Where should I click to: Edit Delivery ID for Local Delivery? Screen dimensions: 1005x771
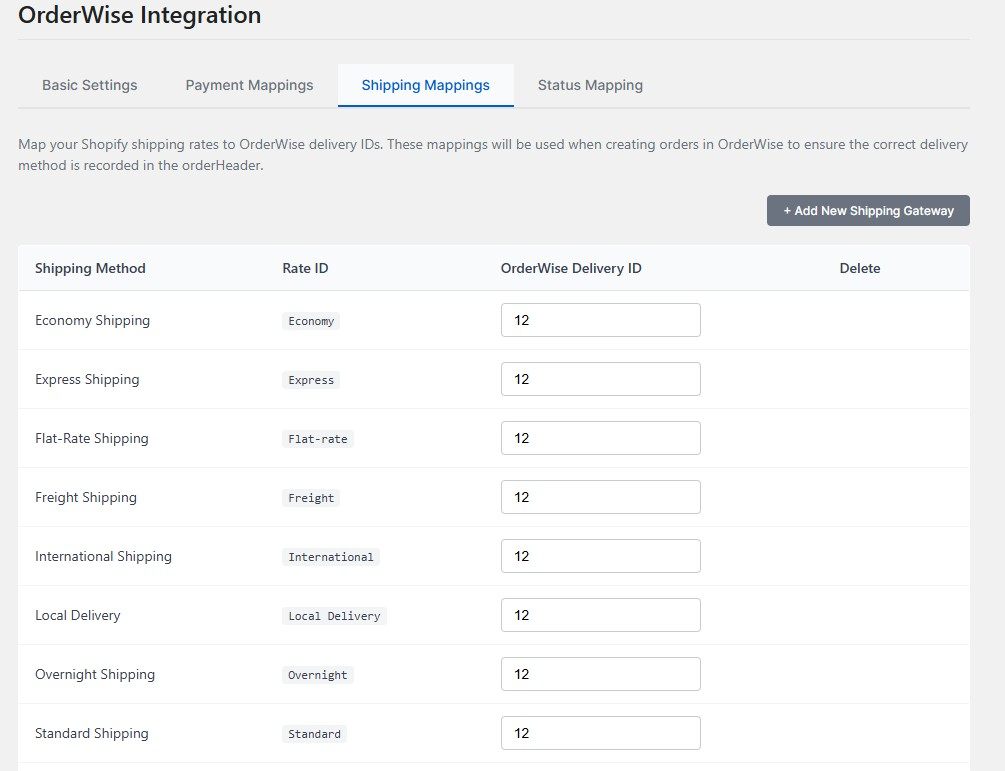(x=601, y=615)
